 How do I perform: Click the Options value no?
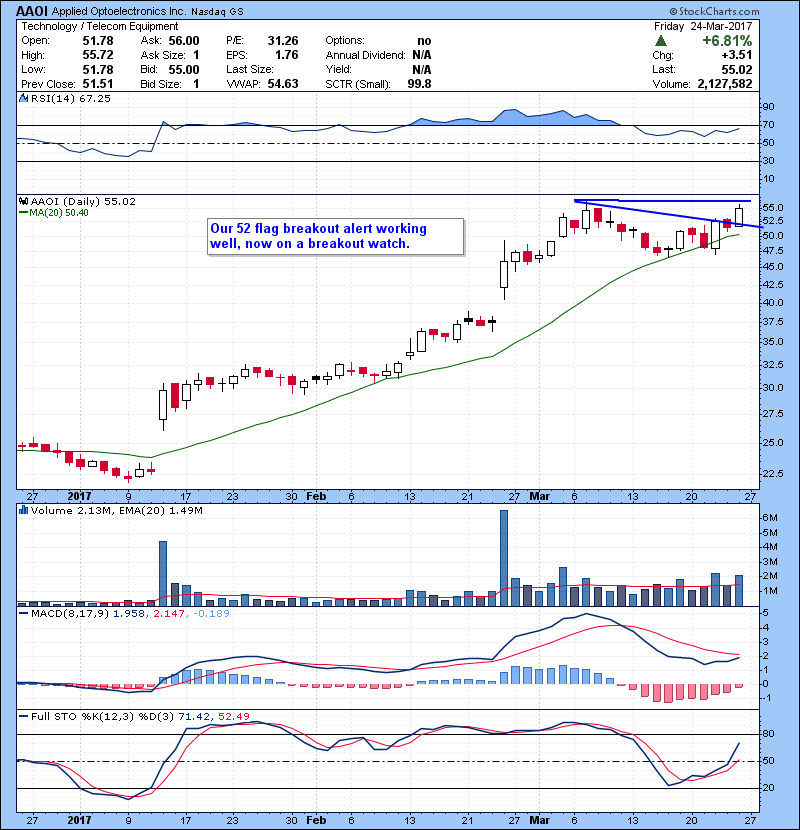click(424, 41)
